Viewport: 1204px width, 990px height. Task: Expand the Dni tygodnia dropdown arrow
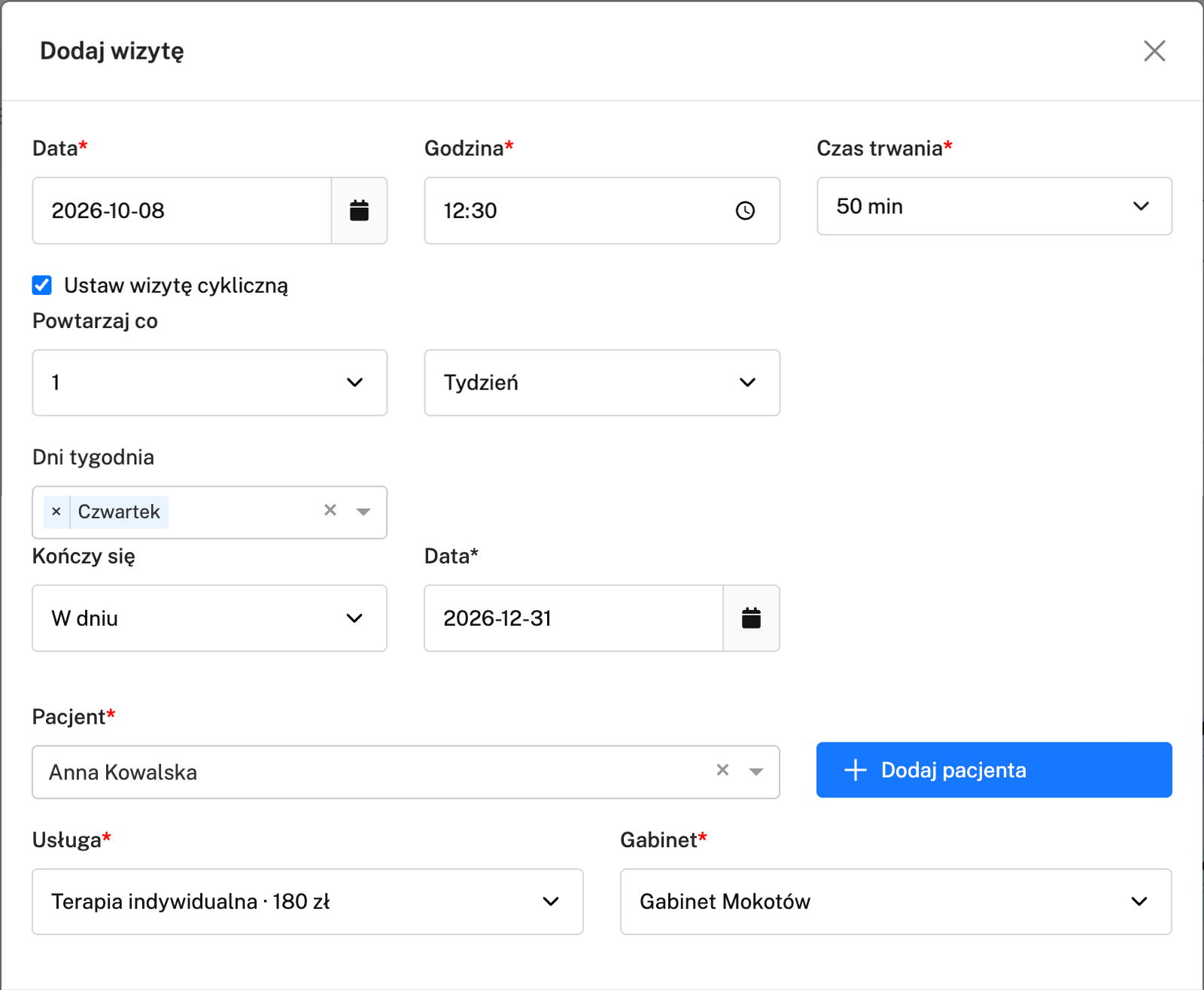tap(363, 512)
